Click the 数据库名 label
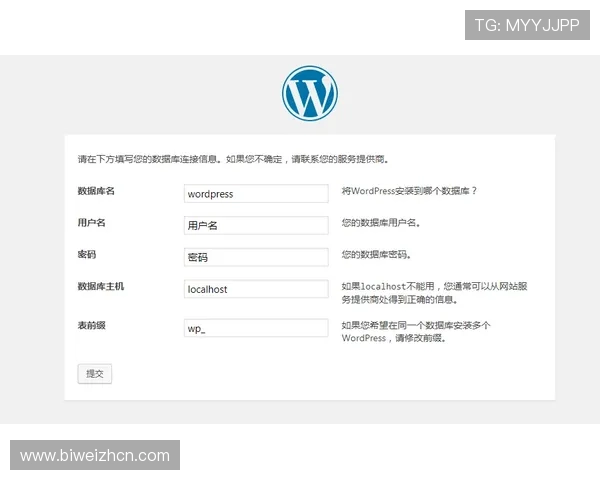 pyautogui.click(x=96, y=191)
